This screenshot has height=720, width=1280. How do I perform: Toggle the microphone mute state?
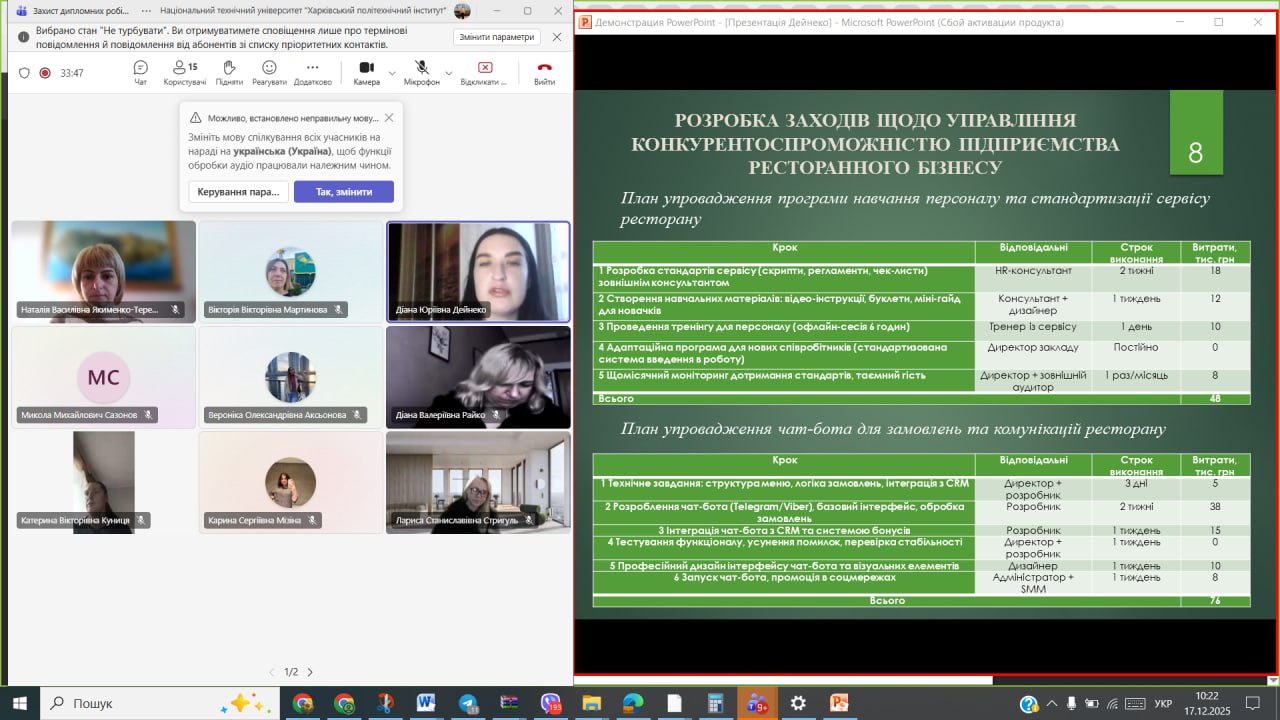(422, 72)
